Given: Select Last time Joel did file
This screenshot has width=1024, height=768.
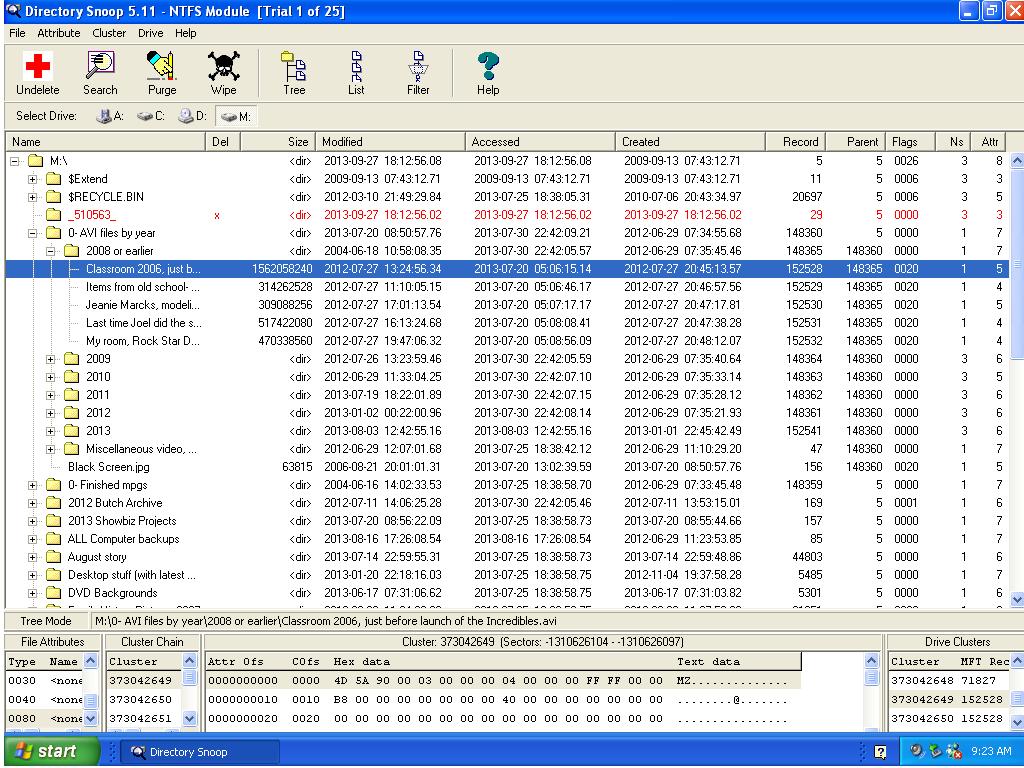Looking at the screenshot, I should point(507,323).
